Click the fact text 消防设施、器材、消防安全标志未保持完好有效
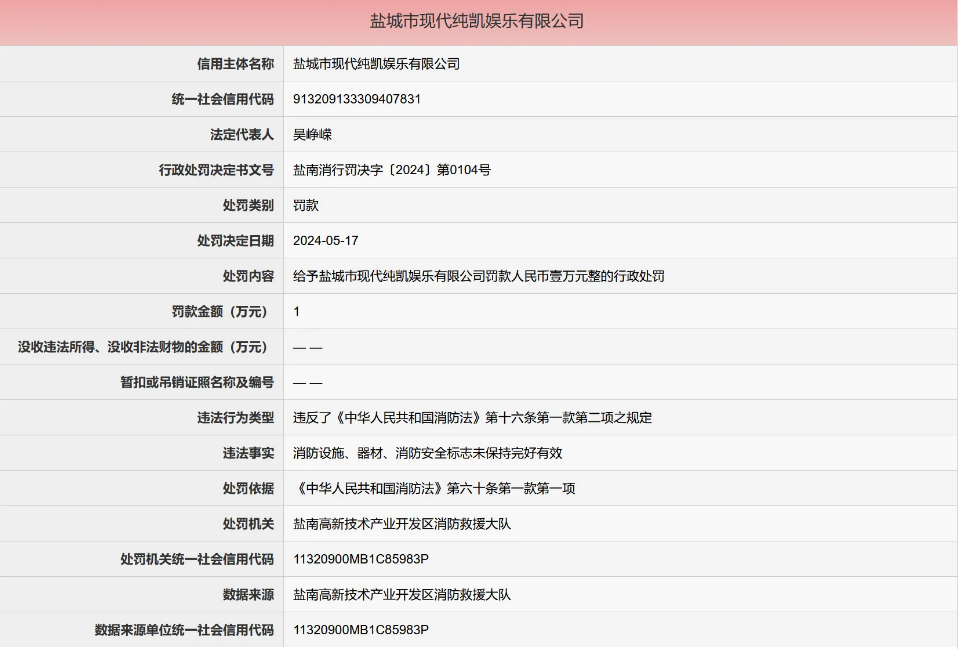 tap(428, 453)
